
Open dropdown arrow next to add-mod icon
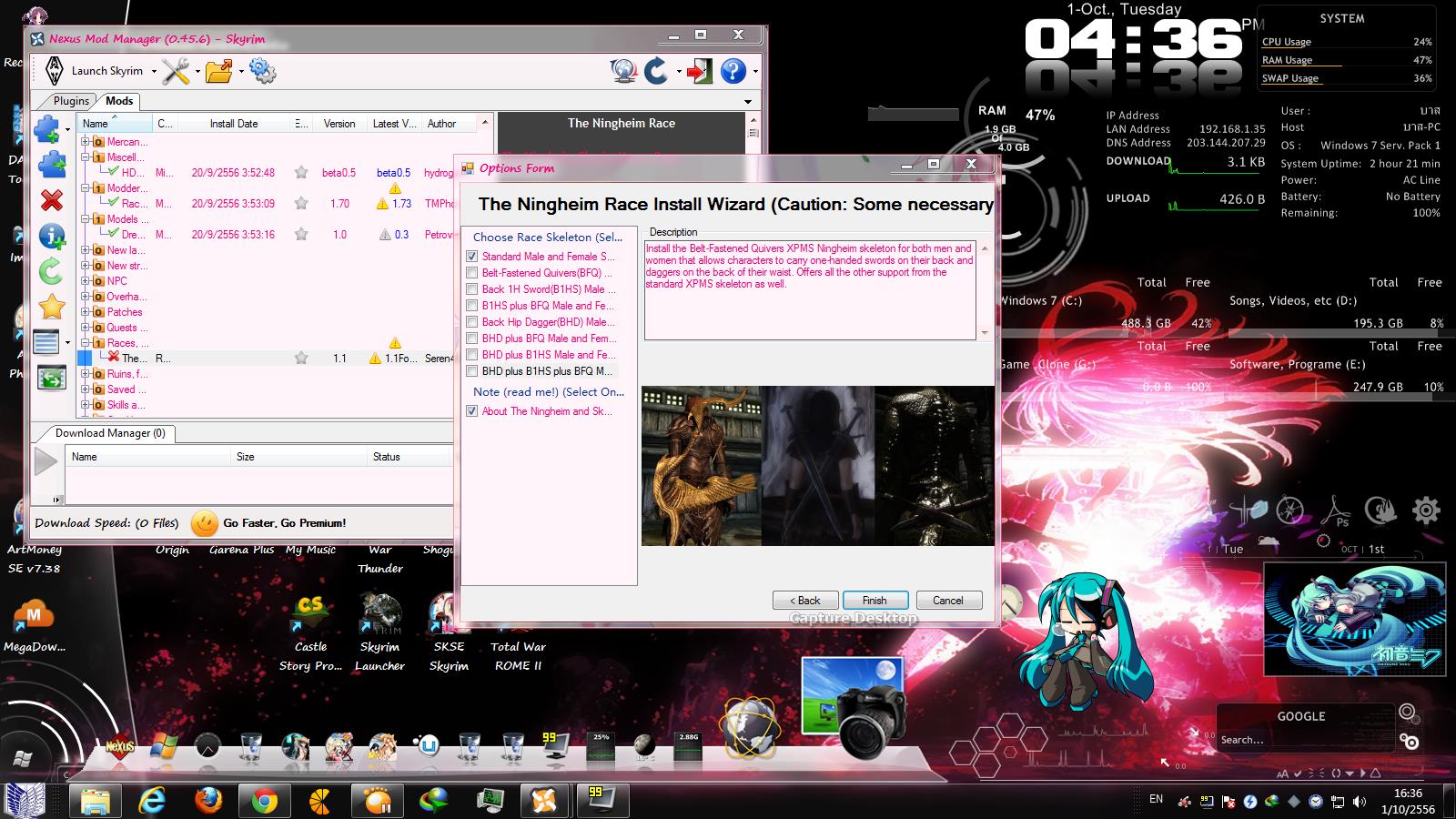67,129
